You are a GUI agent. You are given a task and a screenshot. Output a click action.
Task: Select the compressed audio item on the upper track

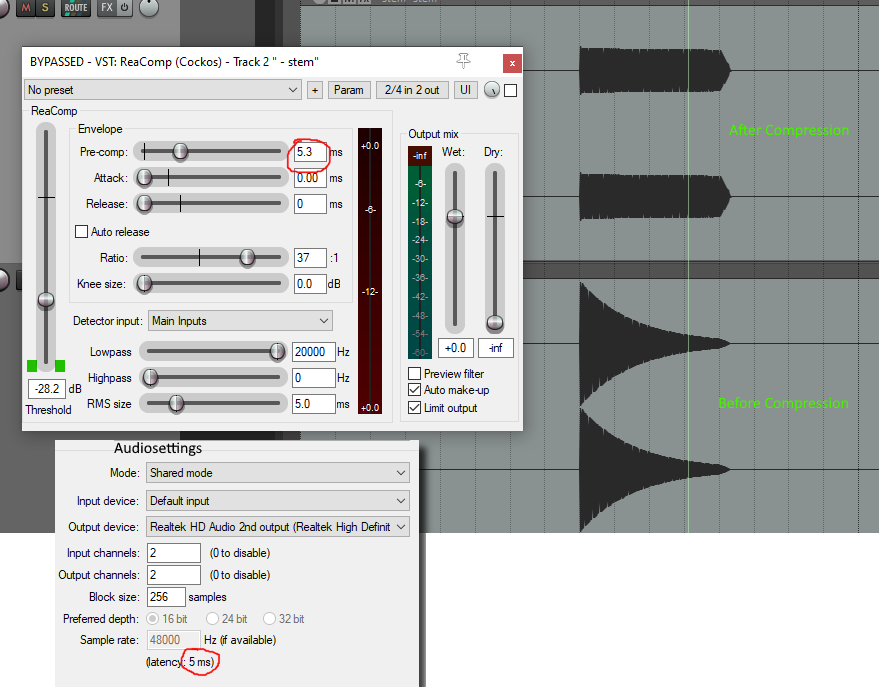click(x=655, y=133)
